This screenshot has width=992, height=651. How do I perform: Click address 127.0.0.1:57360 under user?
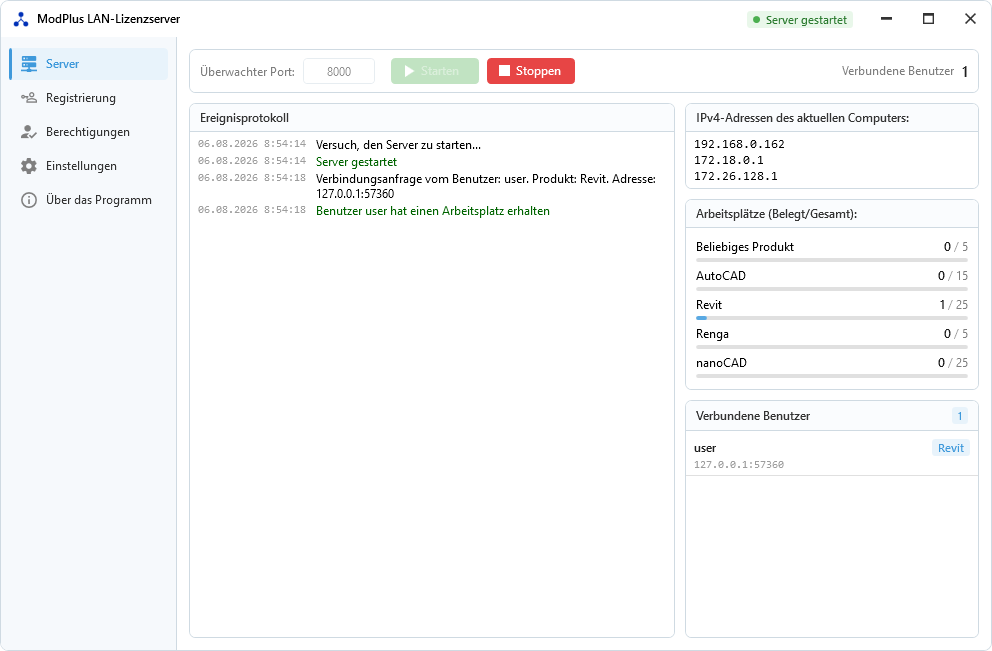click(x=739, y=464)
